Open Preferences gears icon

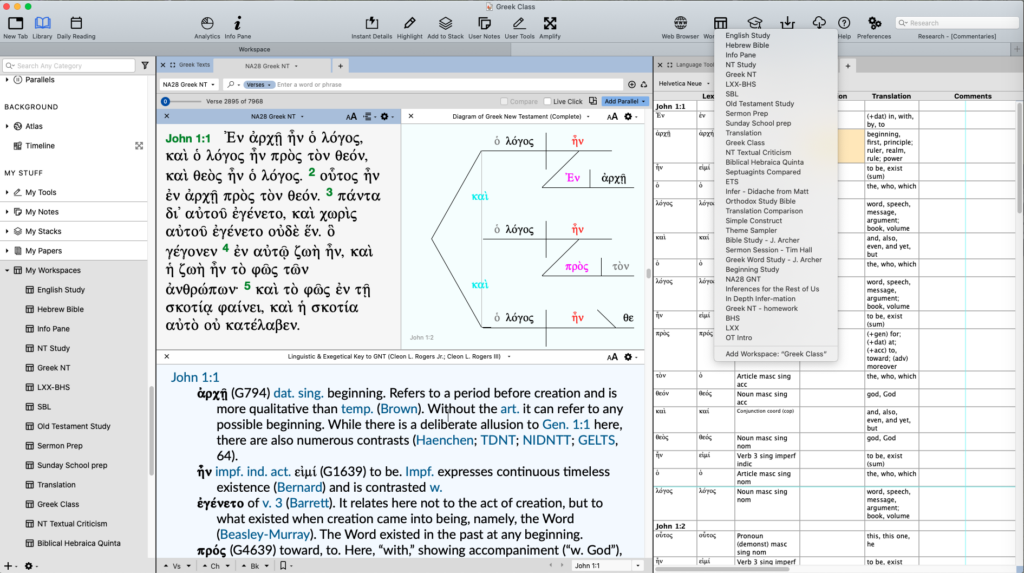pyautogui.click(x=874, y=27)
